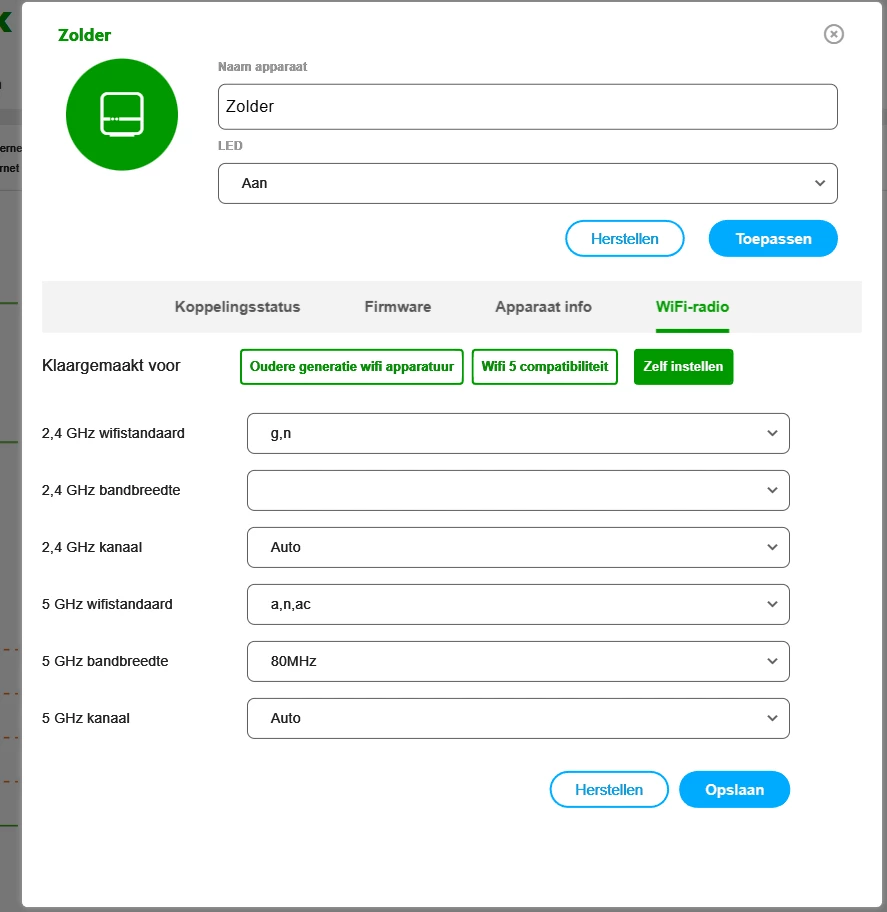Open the 5 GHz kanaal dropdown

(x=518, y=719)
